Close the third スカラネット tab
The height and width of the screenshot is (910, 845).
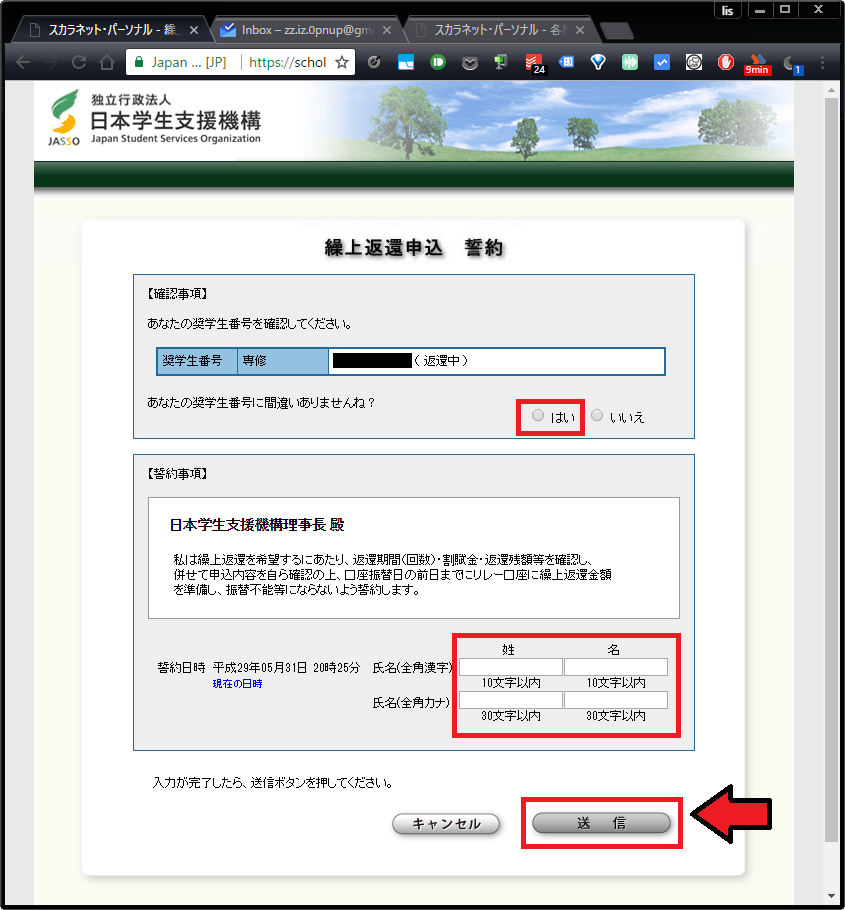coord(580,30)
